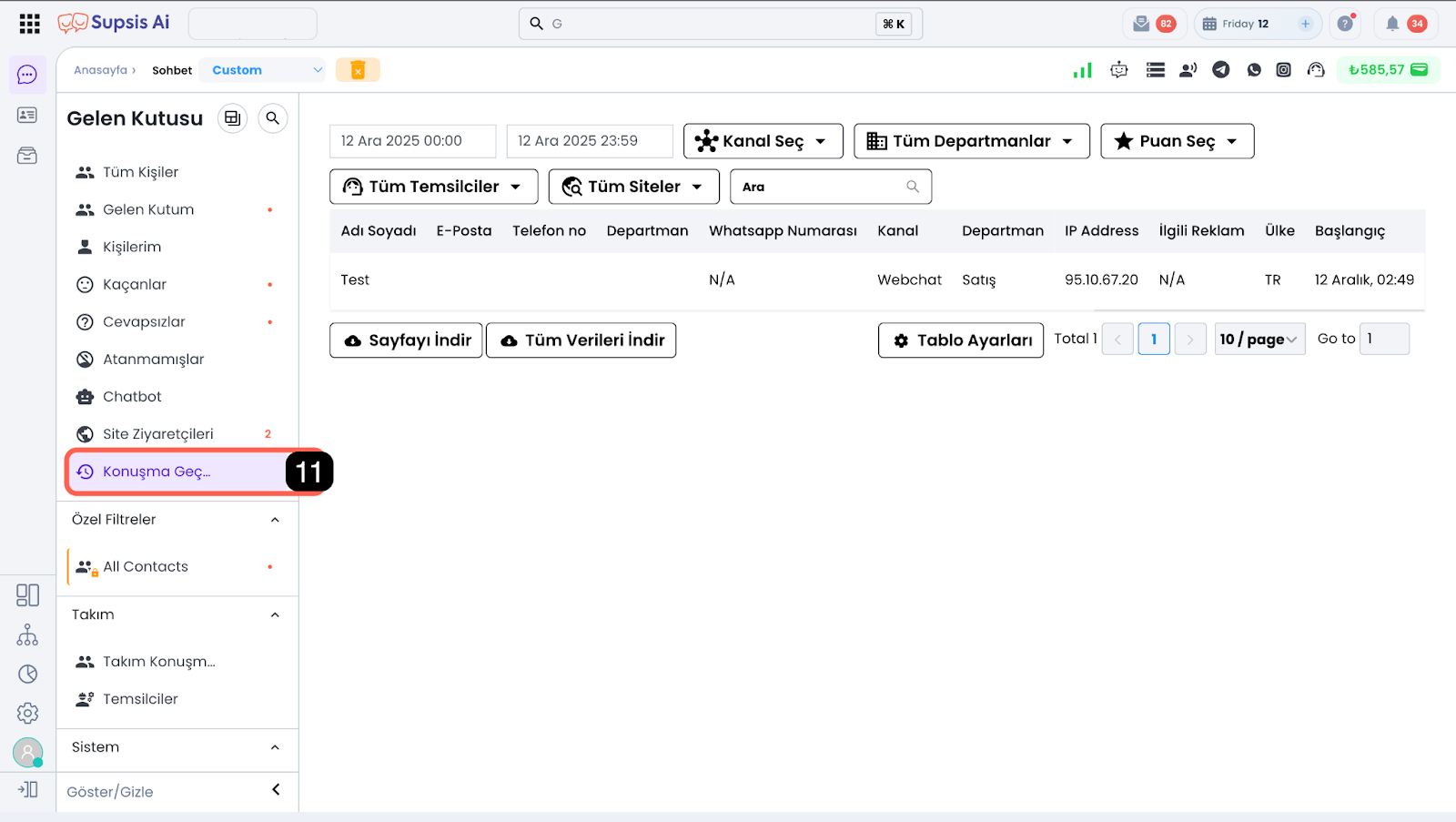The image size is (1456, 822).
Task: Click the help question mark icon
Action: (x=1344, y=24)
